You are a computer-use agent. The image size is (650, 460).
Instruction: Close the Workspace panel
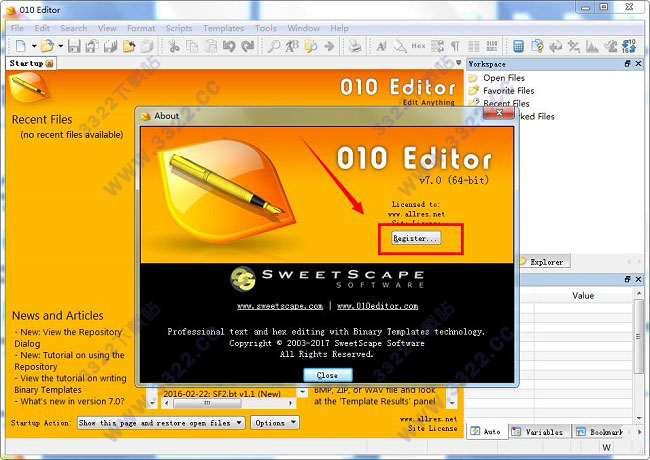coord(638,64)
